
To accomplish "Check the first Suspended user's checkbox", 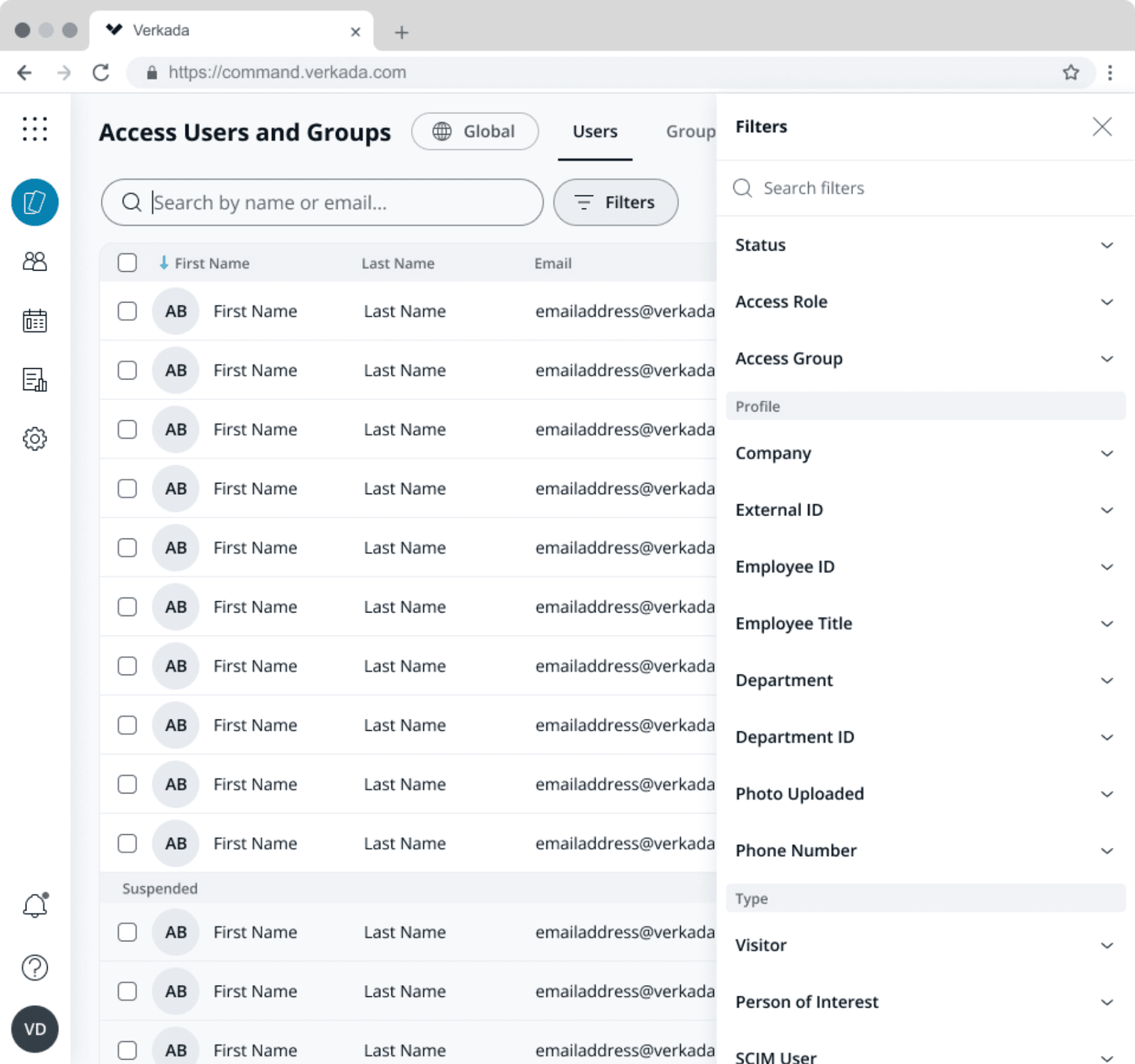I will [127, 932].
